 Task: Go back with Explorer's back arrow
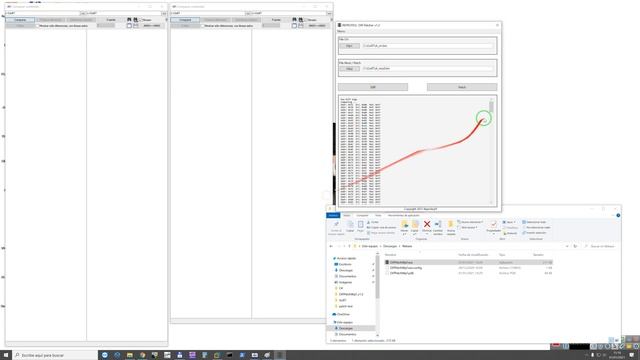[x=331, y=247]
